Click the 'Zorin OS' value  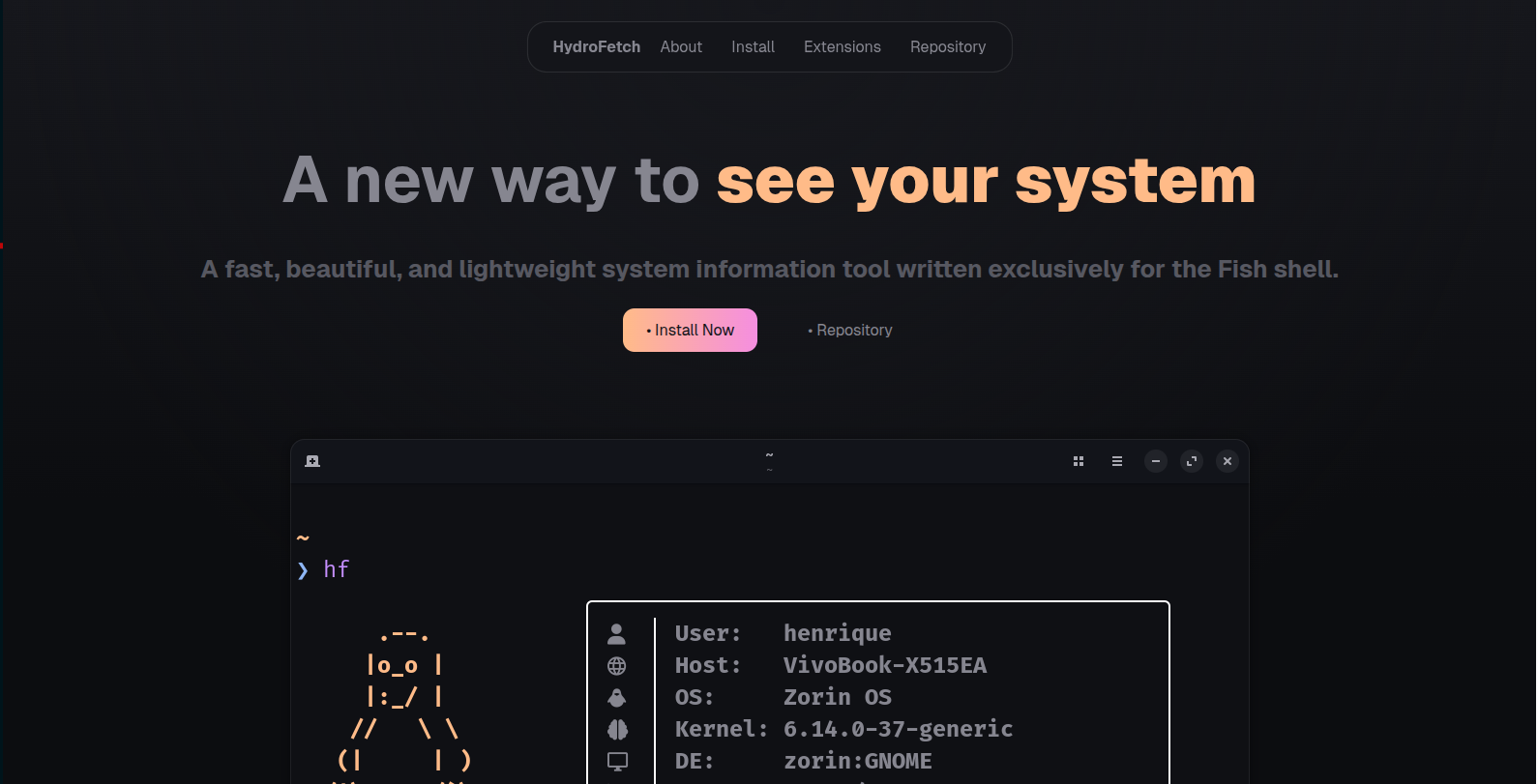coord(838,697)
